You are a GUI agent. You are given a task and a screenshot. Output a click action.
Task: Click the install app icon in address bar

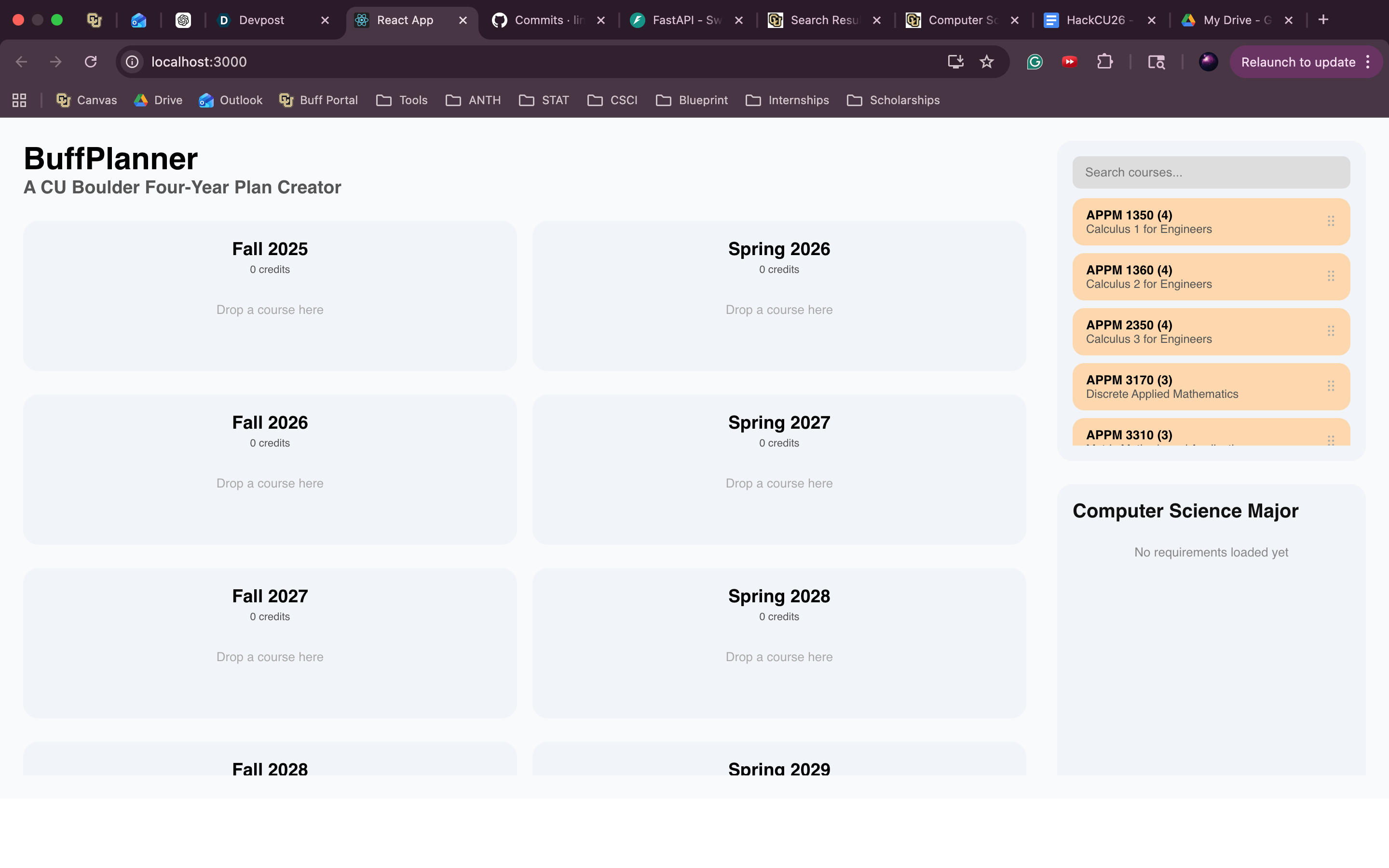955,62
